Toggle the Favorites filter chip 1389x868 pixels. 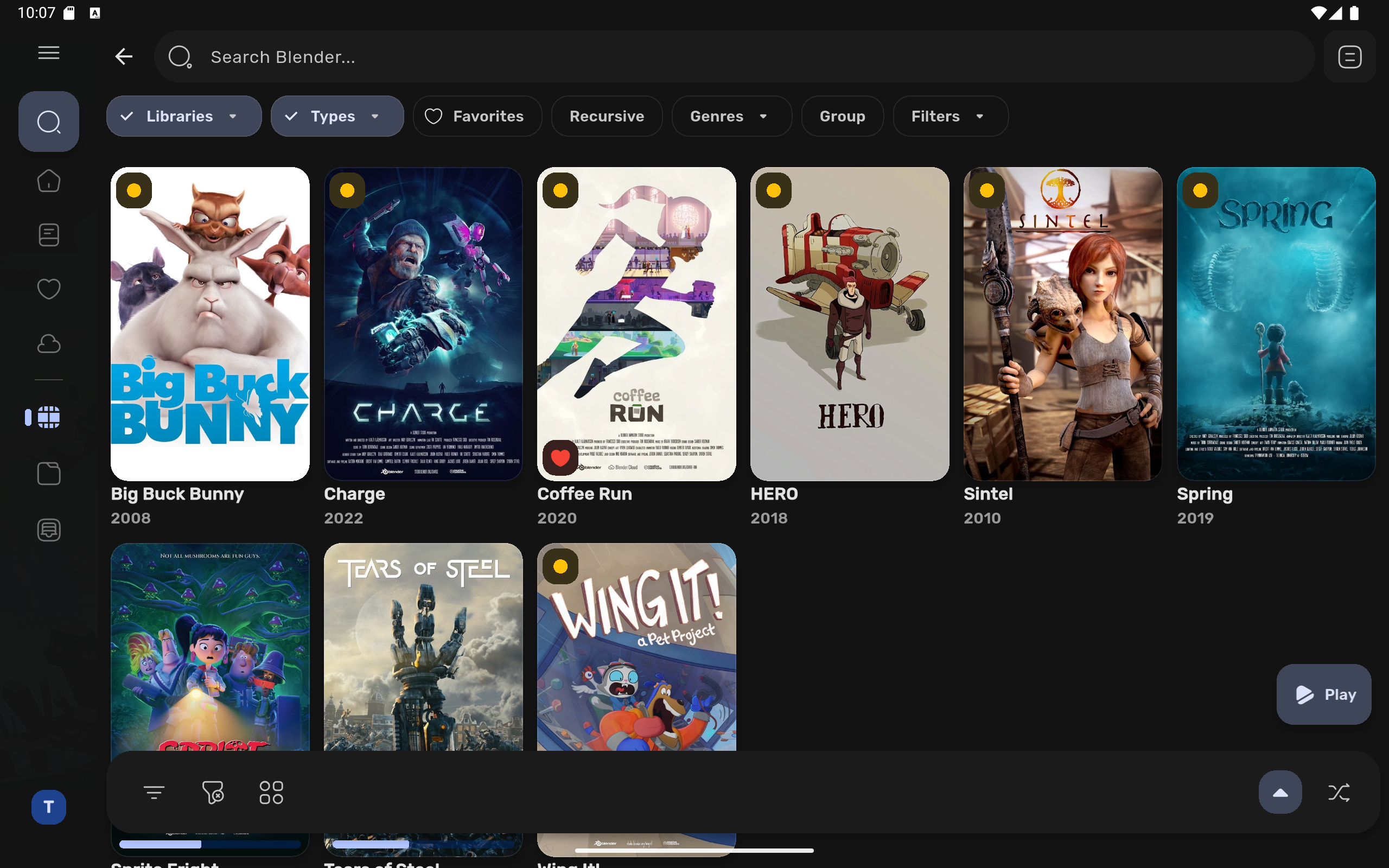476,116
